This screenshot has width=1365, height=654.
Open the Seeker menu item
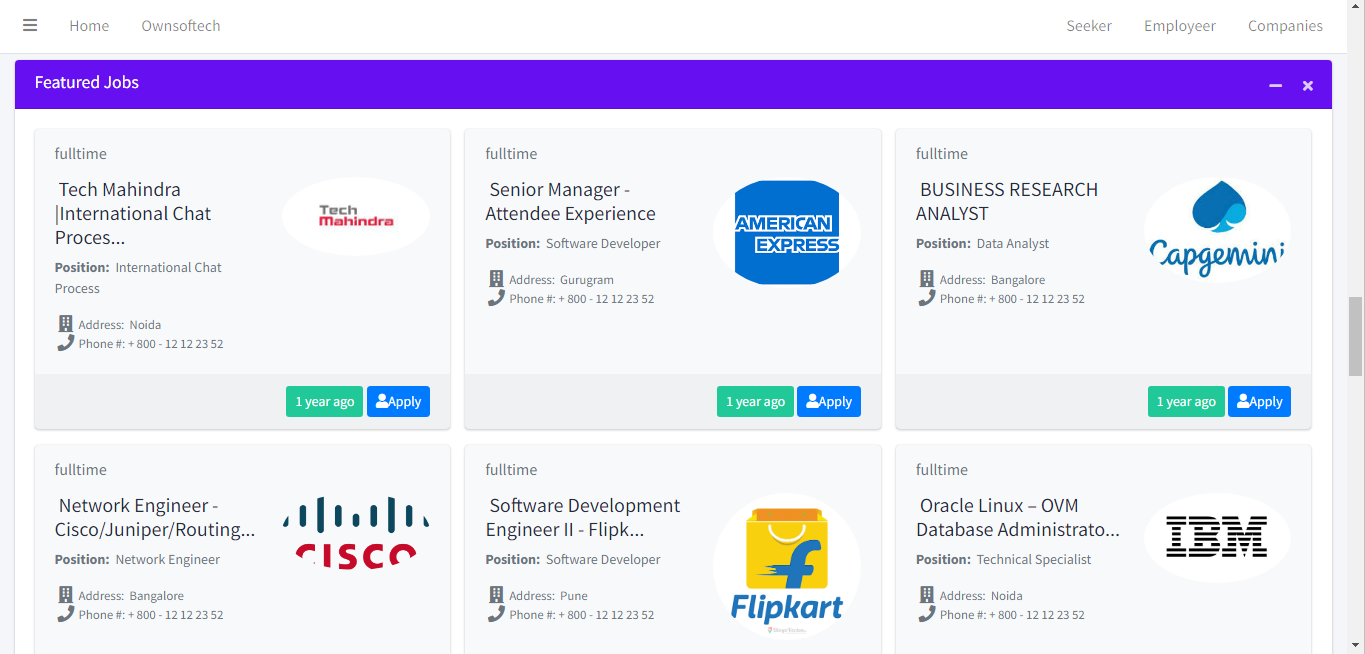(1089, 26)
